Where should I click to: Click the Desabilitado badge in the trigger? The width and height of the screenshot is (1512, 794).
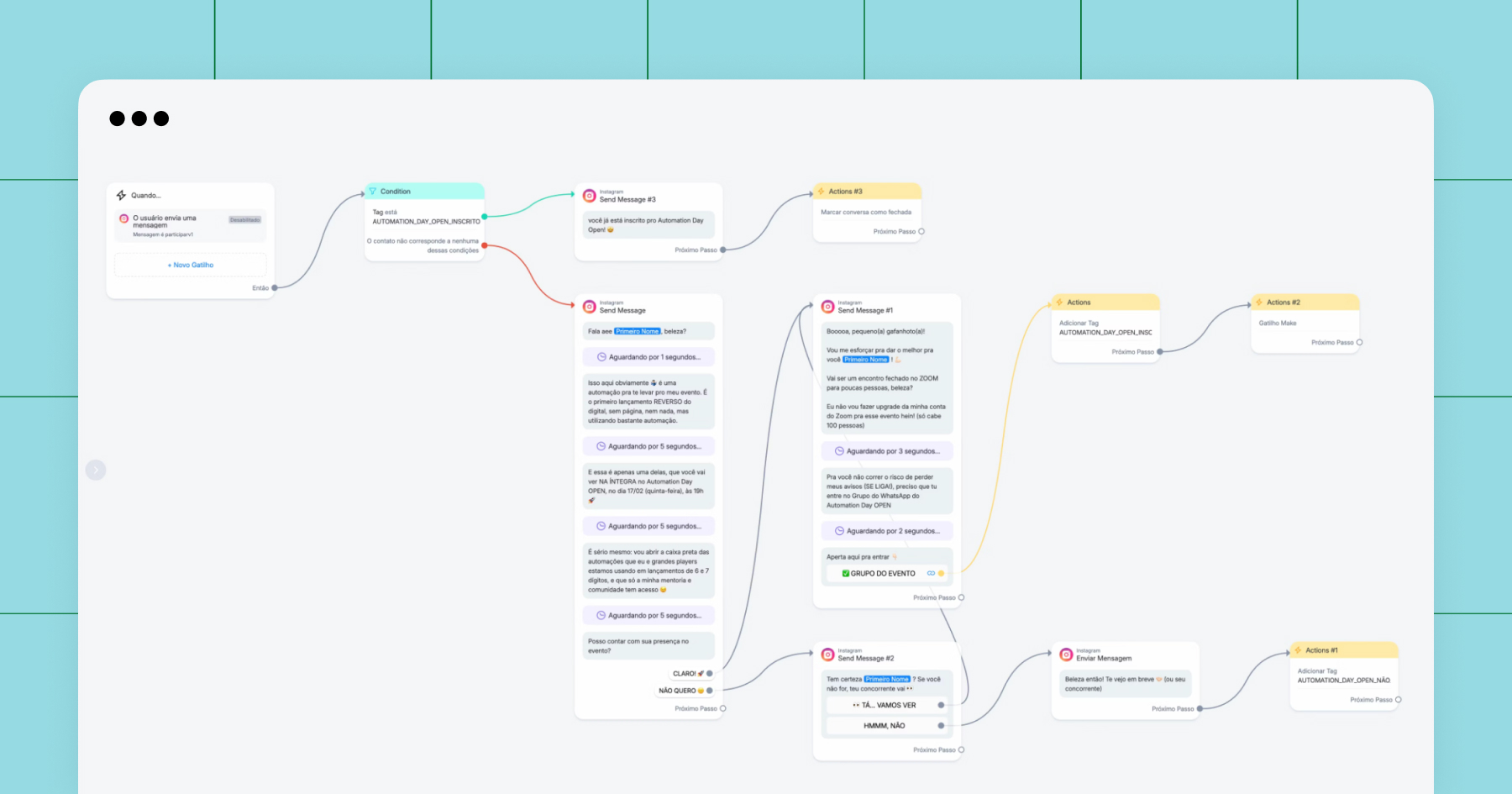(245, 220)
